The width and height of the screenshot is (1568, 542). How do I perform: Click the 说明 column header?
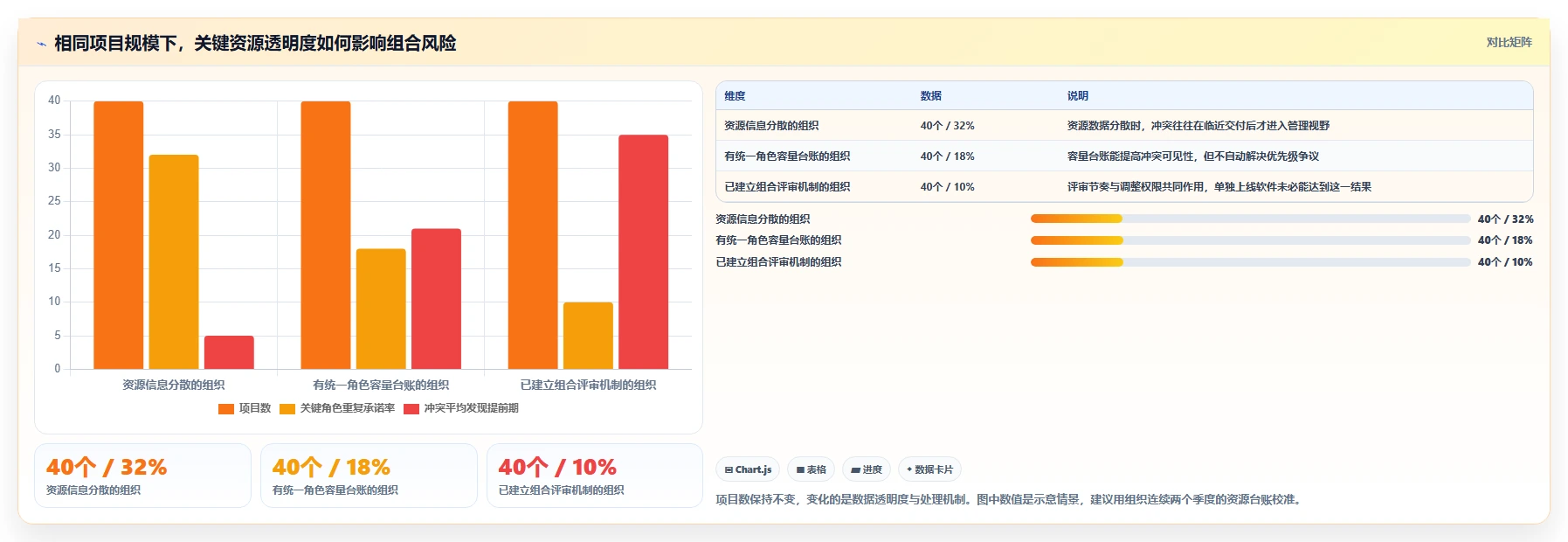[x=1077, y=96]
